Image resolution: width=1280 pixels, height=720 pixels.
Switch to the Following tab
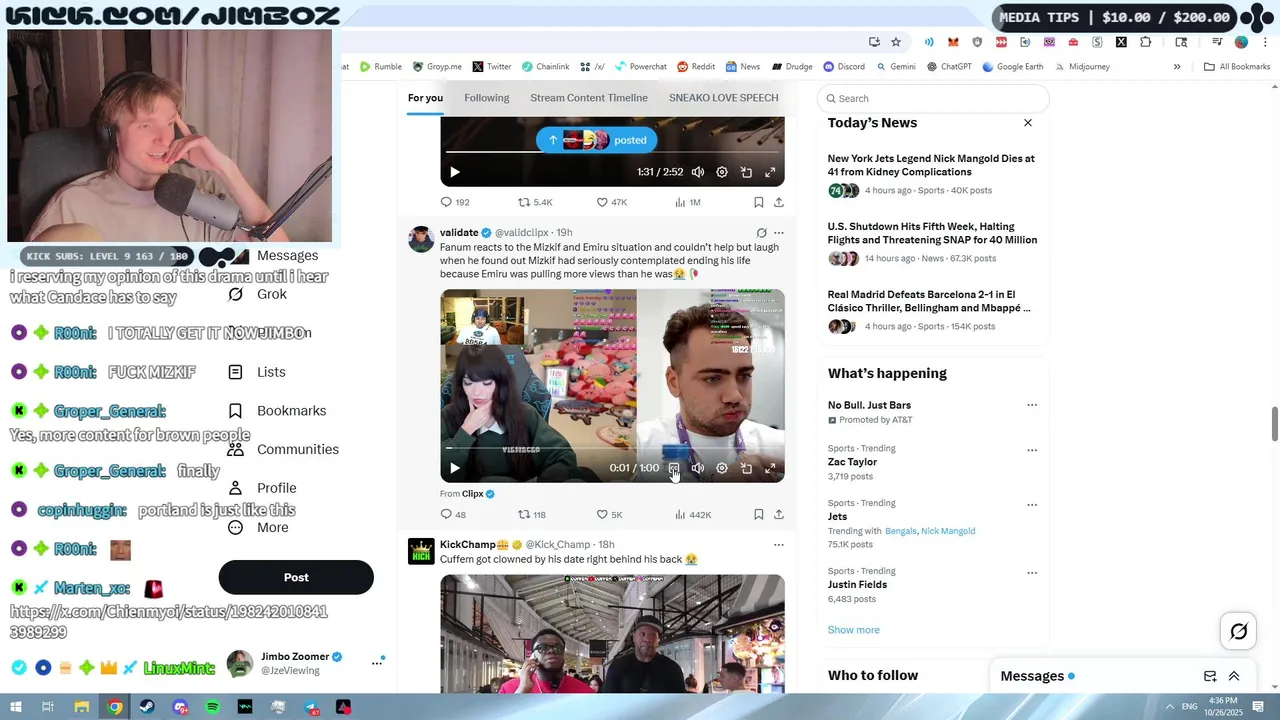[487, 98]
